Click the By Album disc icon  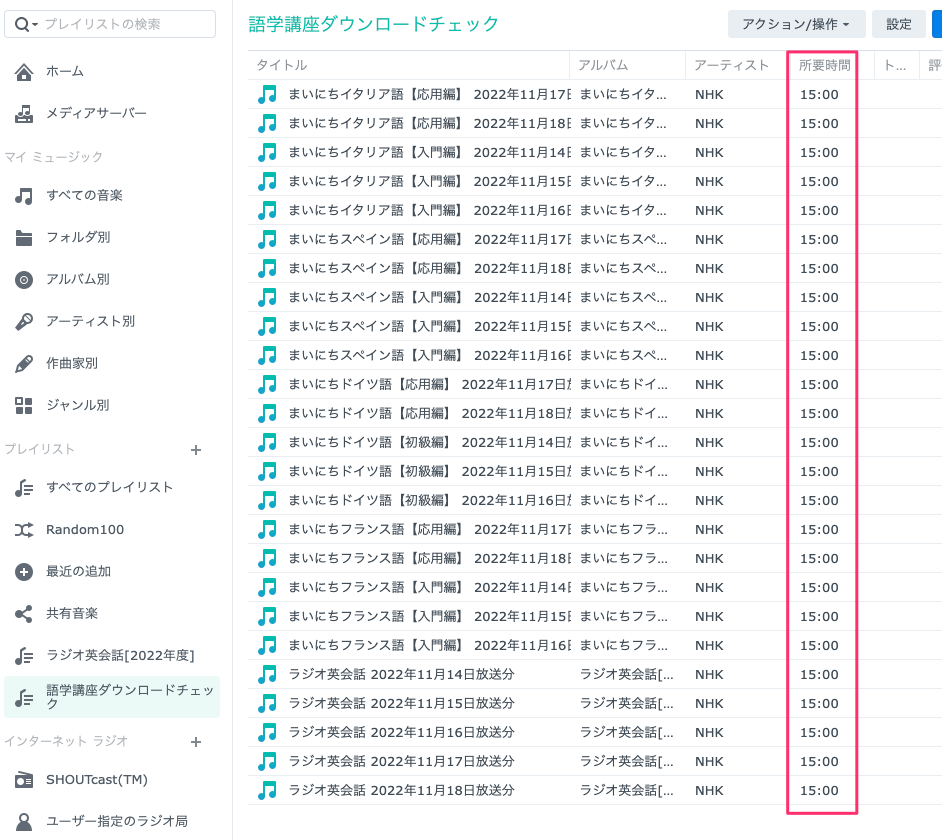[24, 280]
